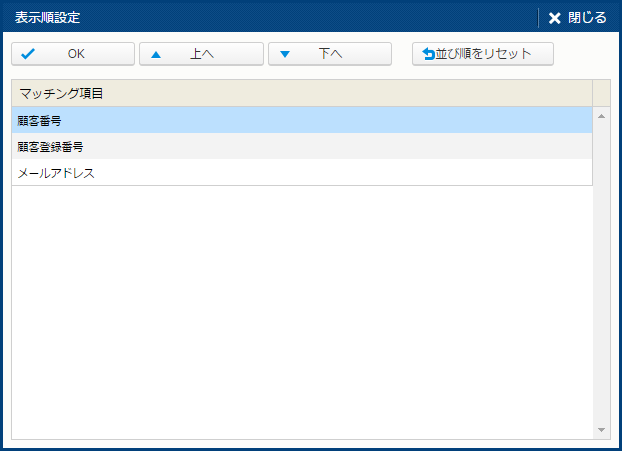Image resolution: width=622 pixels, height=451 pixels.
Task: Reset the sort order with 並び順をリセット
Action: click(x=483, y=54)
